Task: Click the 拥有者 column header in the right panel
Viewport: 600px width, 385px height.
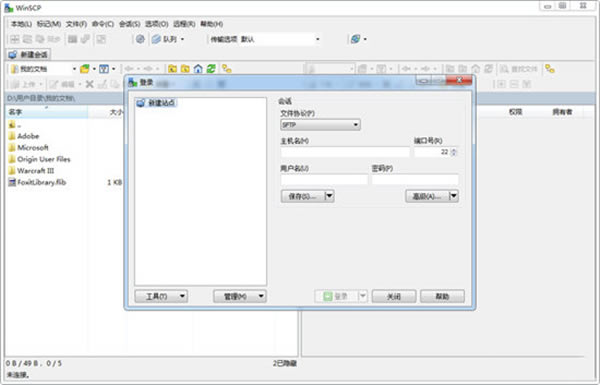Action: (x=562, y=112)
